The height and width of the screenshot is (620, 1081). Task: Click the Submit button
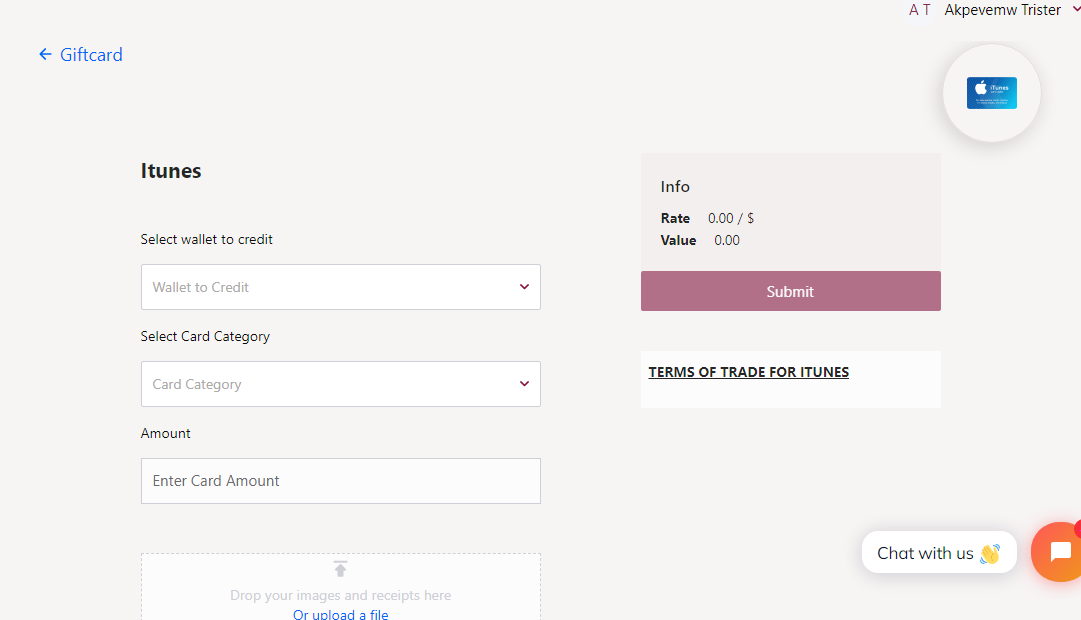coord(791,291)
